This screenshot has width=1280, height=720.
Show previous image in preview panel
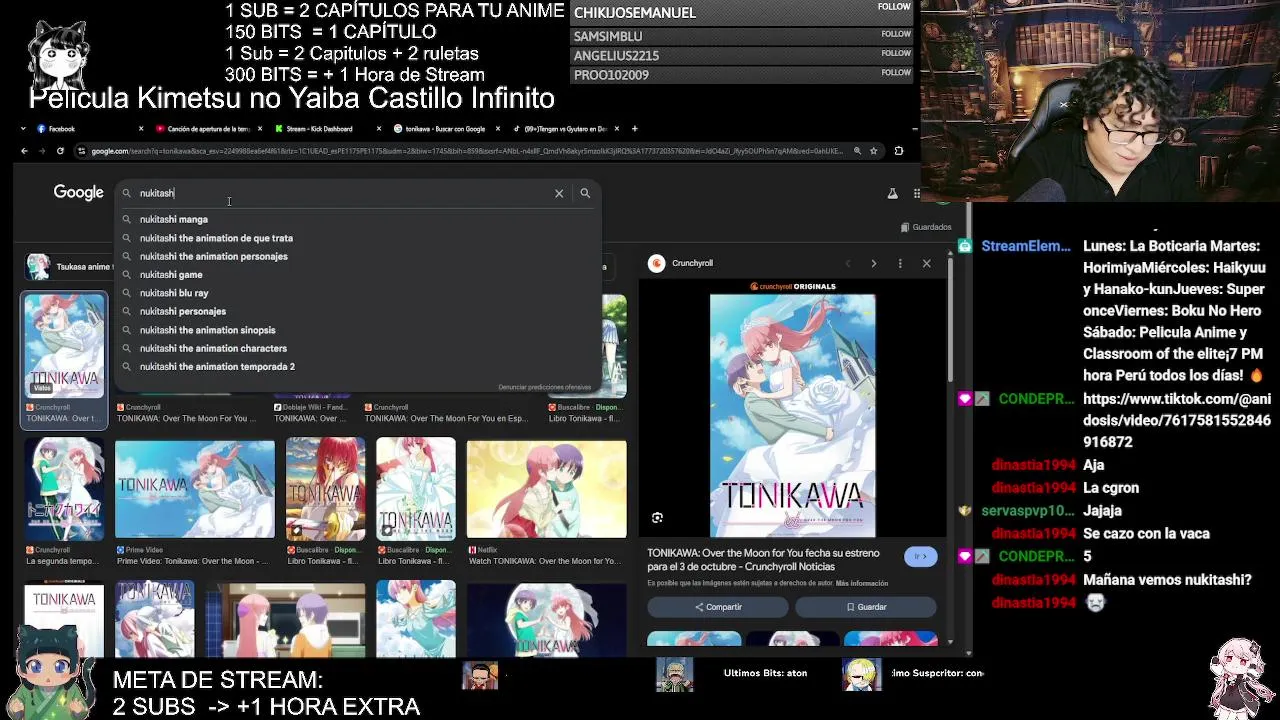(x=847, y=263)
